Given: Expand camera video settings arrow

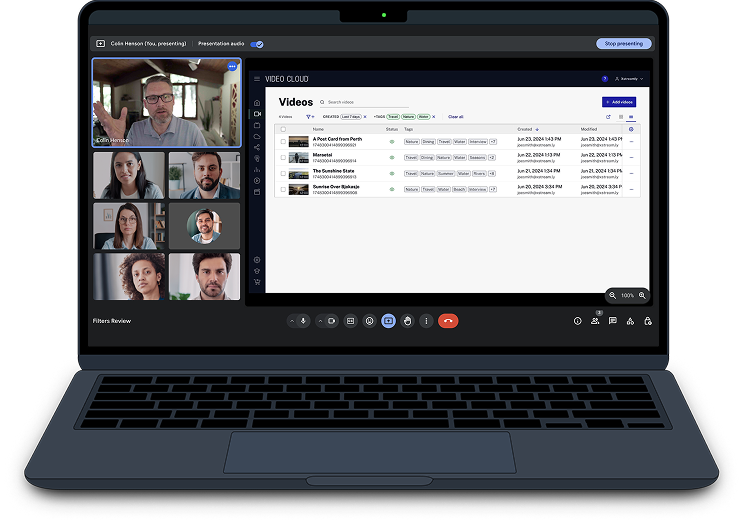Looking at the screenshot, I should tap(320, 321).
